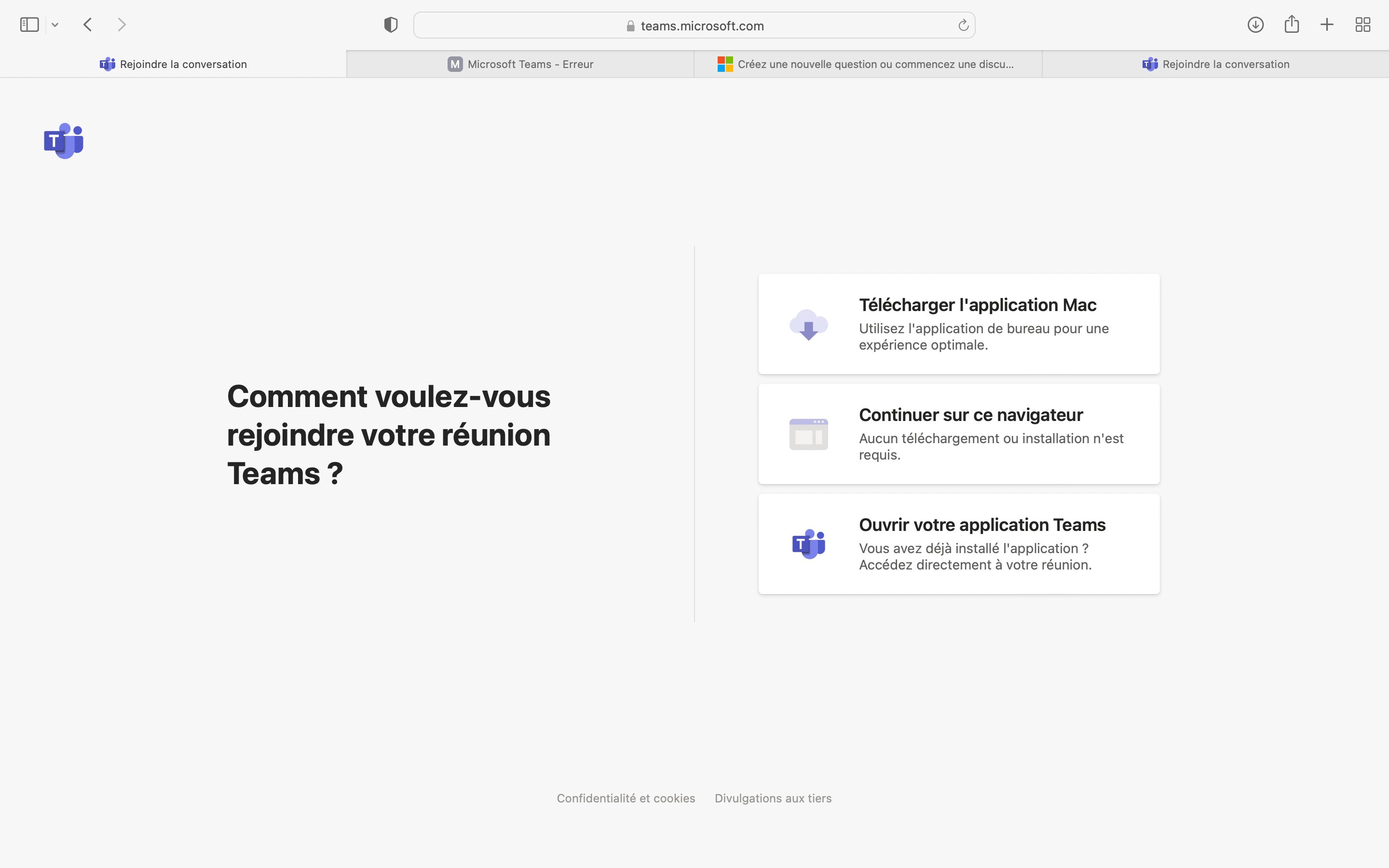Open a new tab with plus icon
This screenshot has height=868, width=1389.
point(1326,25)
